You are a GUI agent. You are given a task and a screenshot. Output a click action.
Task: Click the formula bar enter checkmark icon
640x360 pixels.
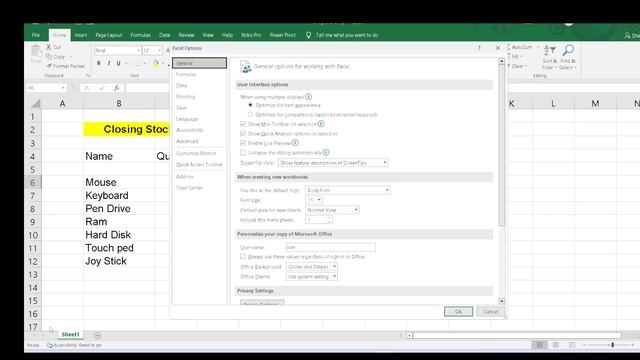(102, 88)
